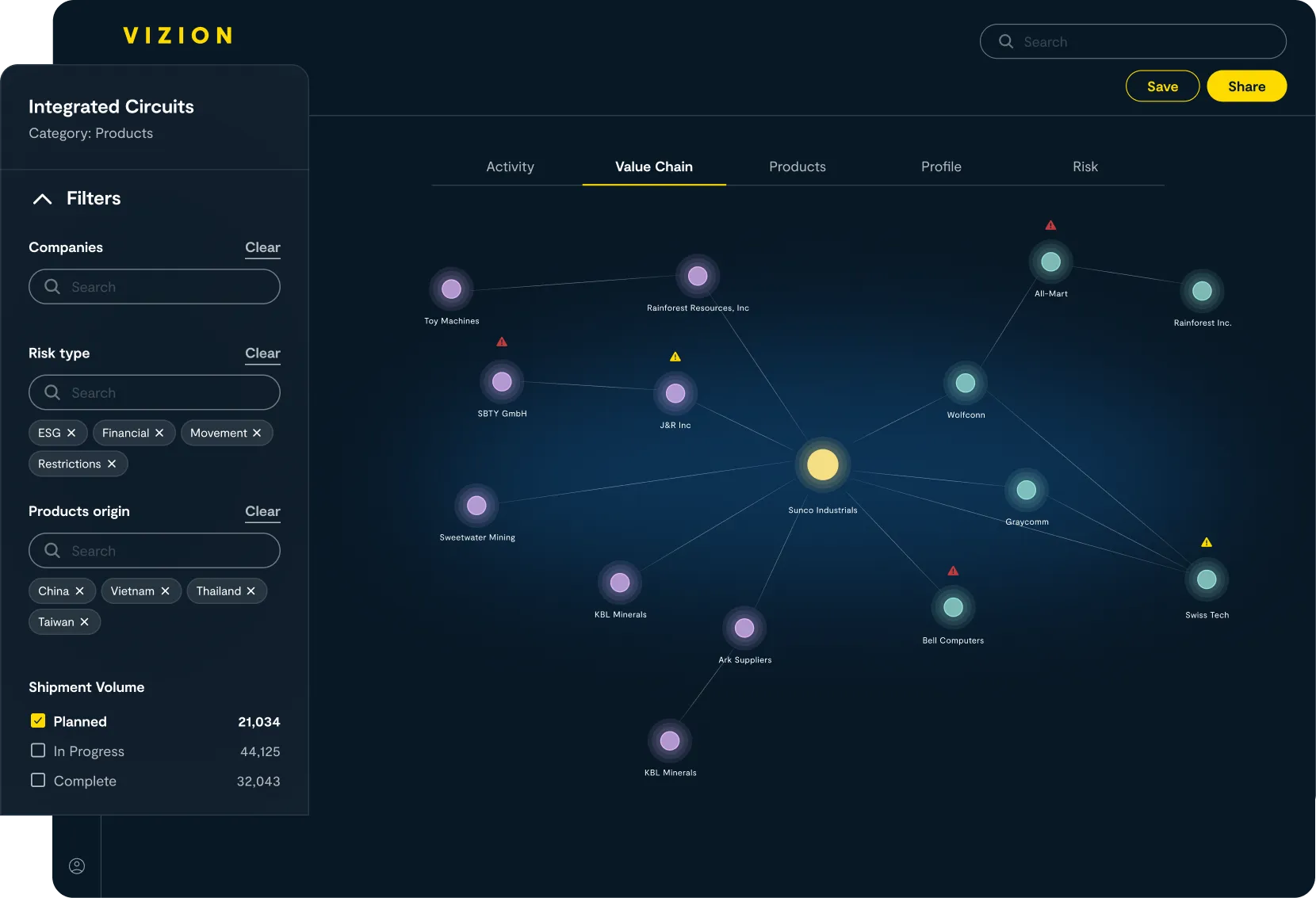Enable the In Progress shipment volume checkbox
Image resolution: width=1316 pixels, height=898 pixels.
coord(37,750)
